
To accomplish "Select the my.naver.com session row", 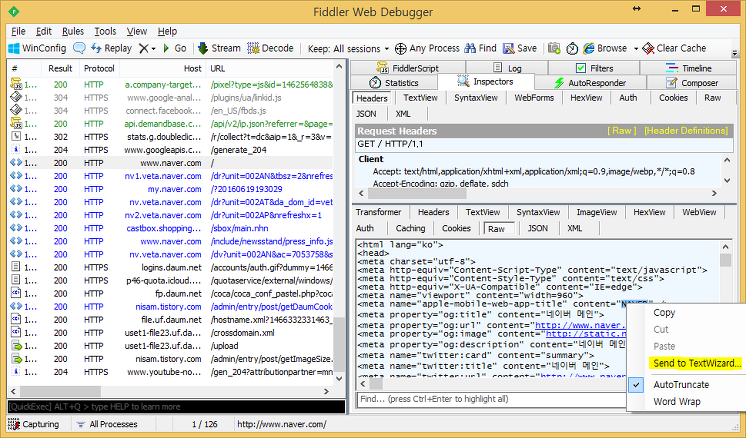I will coord(170,189).
